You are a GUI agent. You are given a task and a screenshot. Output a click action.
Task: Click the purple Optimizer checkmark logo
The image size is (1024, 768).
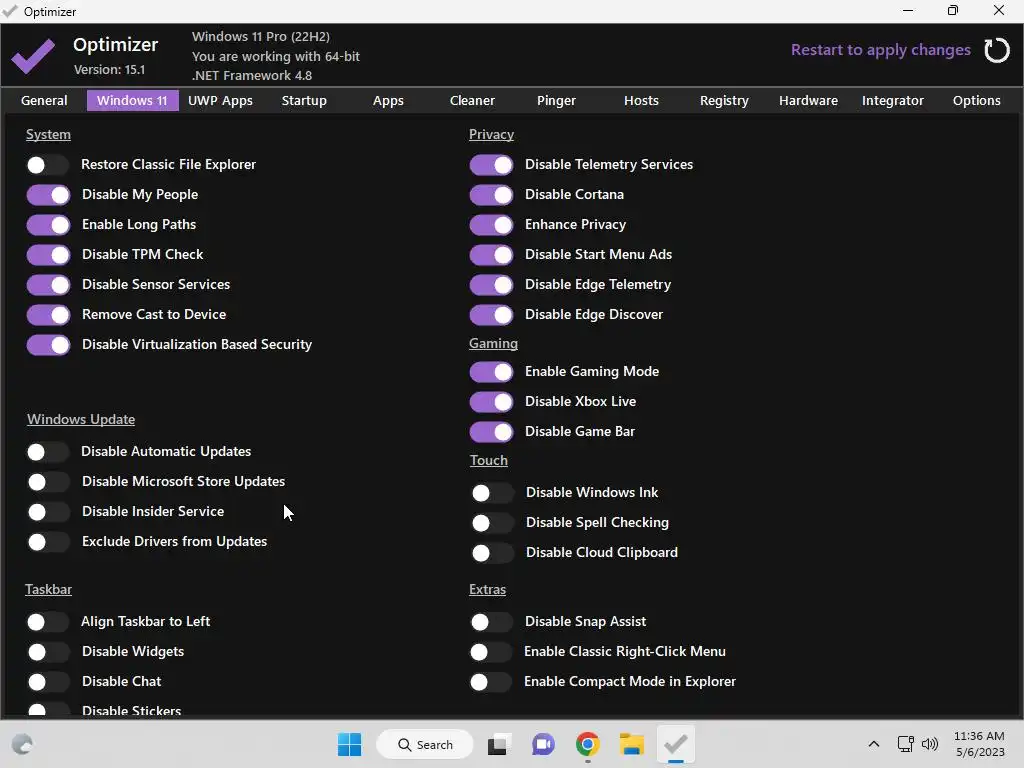pyautogui.click(x=33, y=56)
